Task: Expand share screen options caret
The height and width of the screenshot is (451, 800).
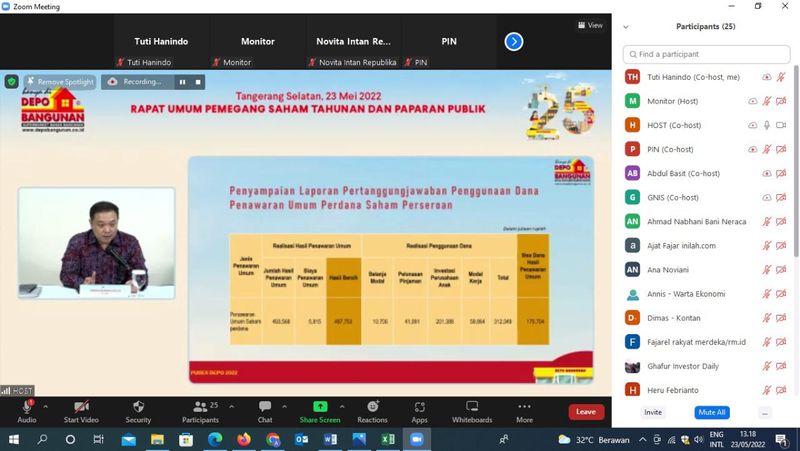Action: tap(342, 407)
